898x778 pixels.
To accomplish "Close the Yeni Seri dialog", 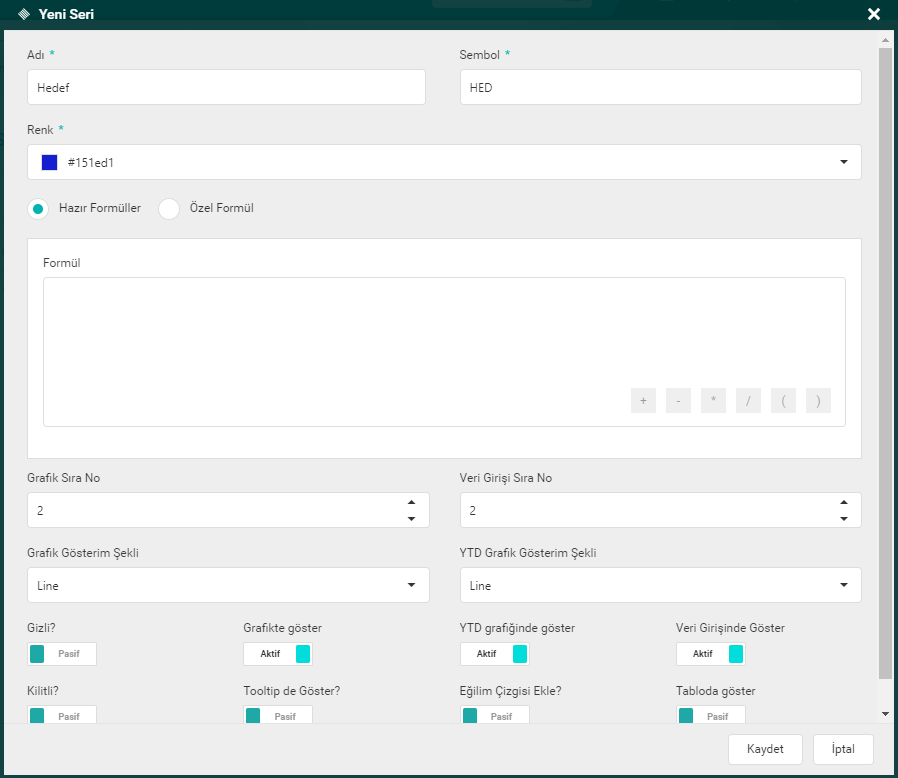I will 873,14.
